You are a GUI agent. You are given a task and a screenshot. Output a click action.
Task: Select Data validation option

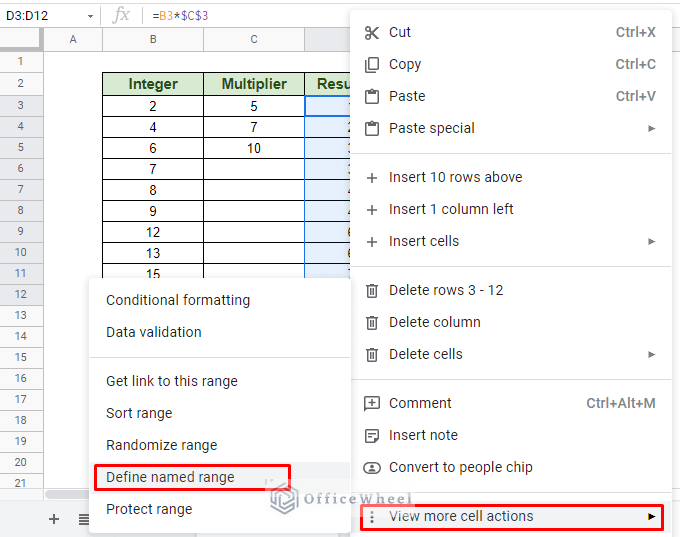pyautogui.click(x=154, y=332)
